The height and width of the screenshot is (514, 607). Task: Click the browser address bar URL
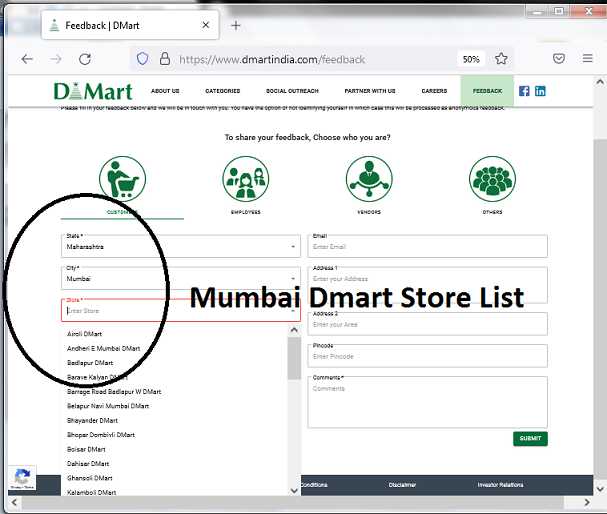click(272, 59)
